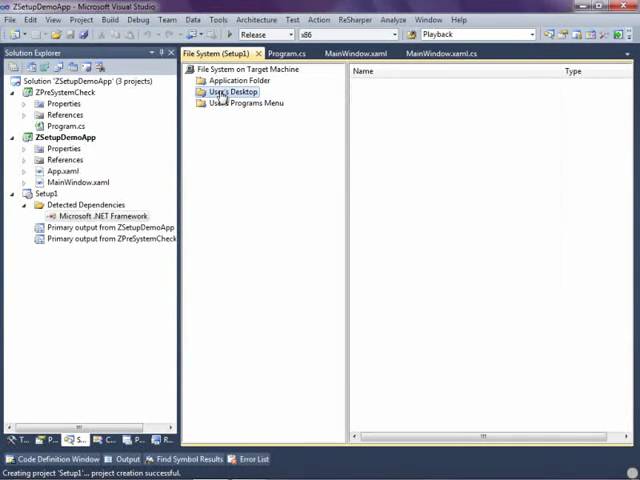
Task: Open the Playback dropdown
Action: click(x=532, y=35)
